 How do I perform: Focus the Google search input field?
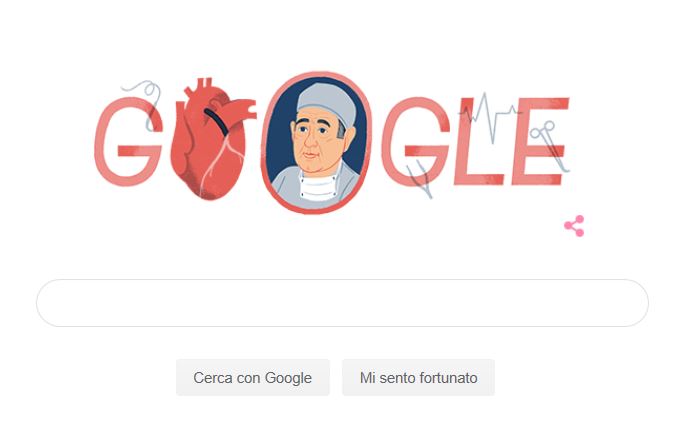[x=342, y=303]
